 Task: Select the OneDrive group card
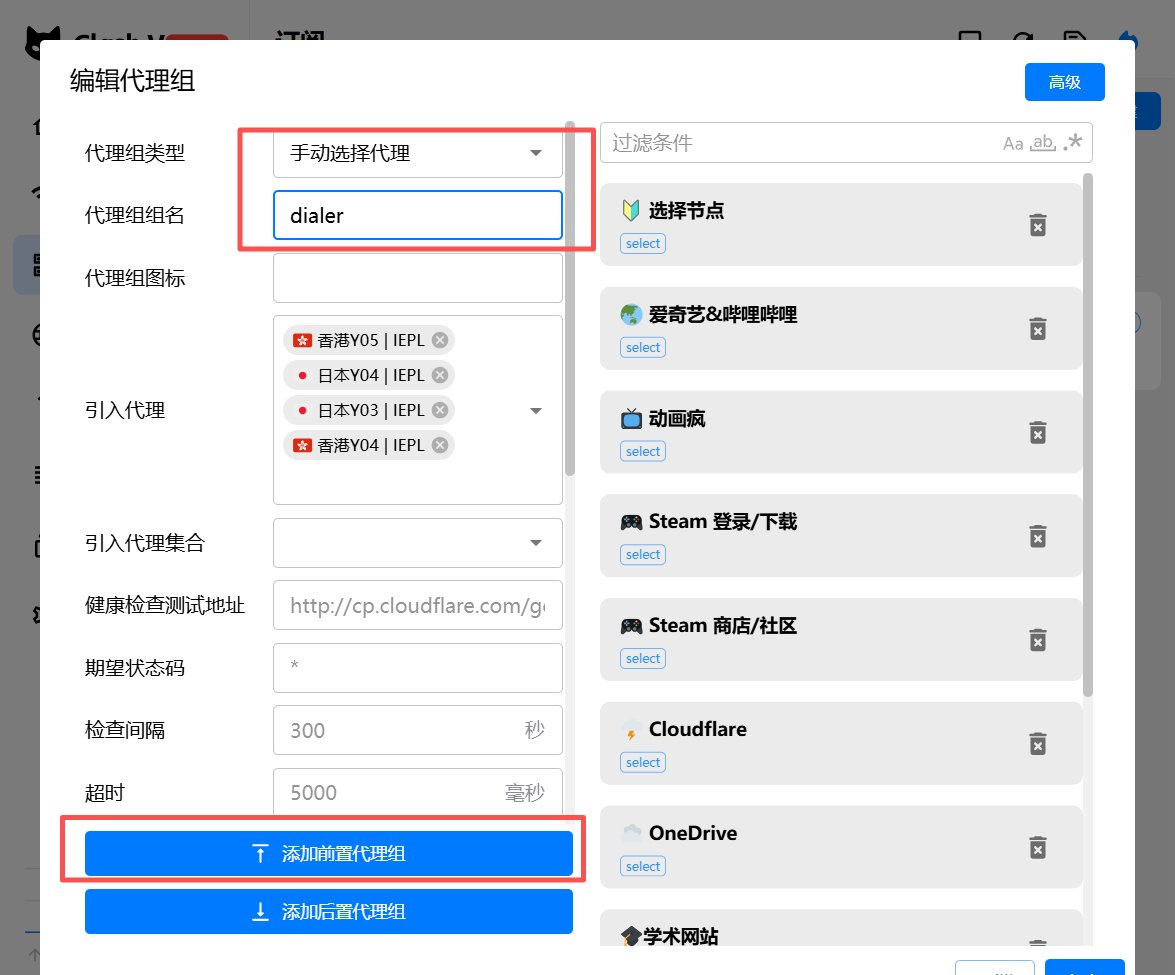click(841, 848)
